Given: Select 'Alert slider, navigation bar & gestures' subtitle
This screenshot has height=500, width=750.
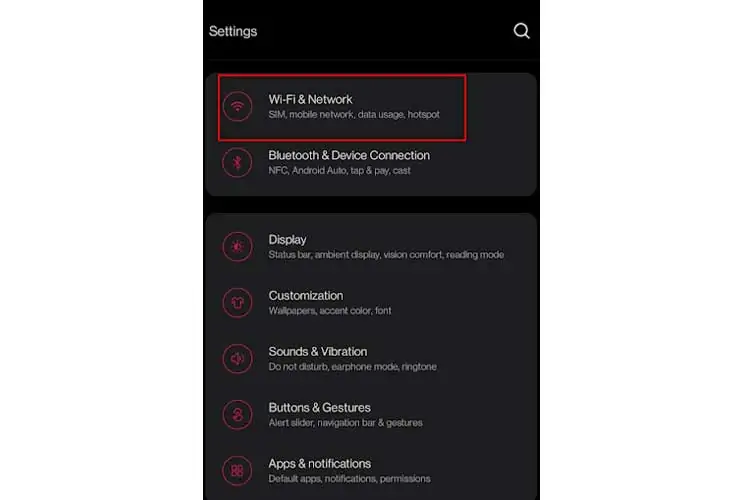Looking at the screenshot, I should pyautogui.click(x=345, y=422).
